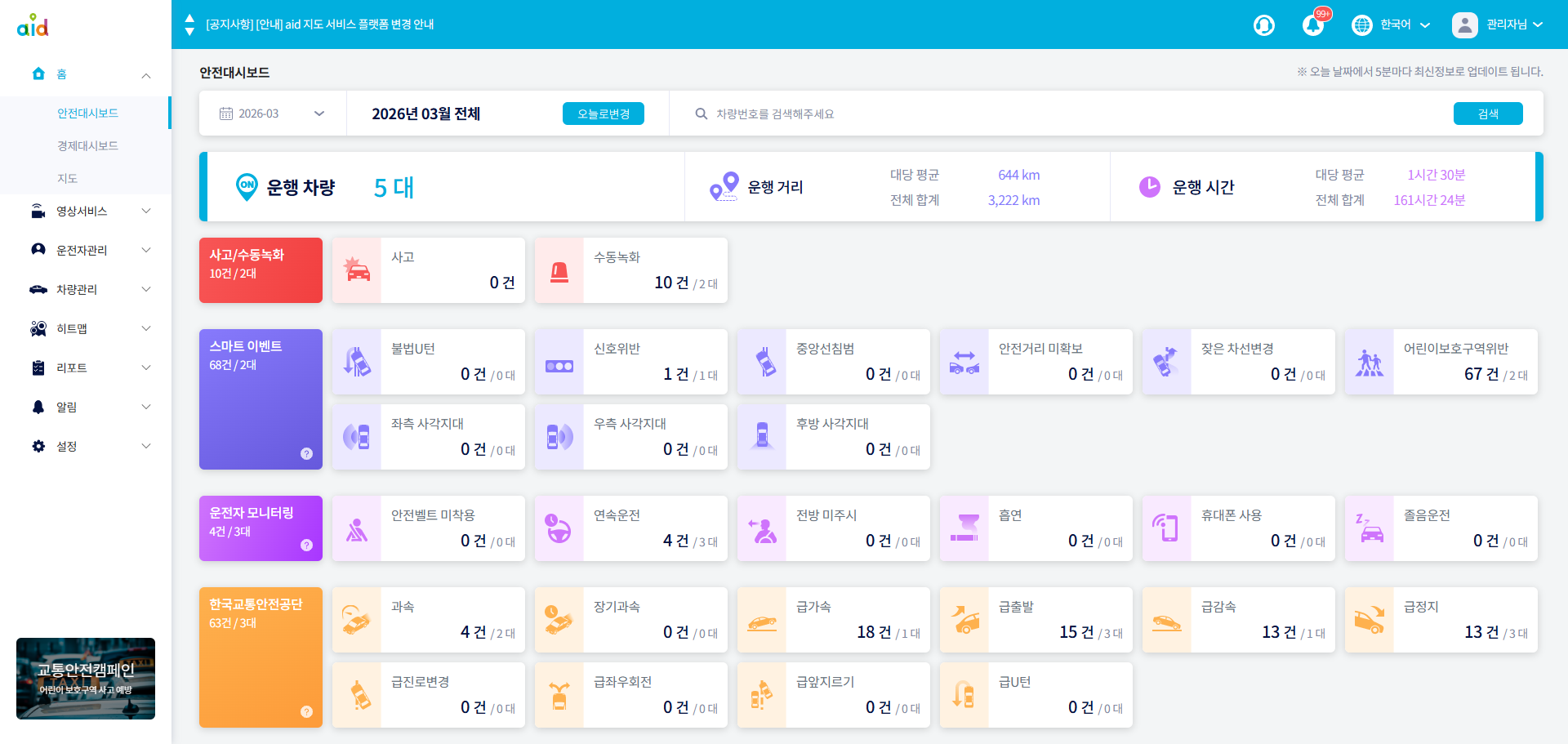Click the 과속 speeding icon

pos(357,620)
